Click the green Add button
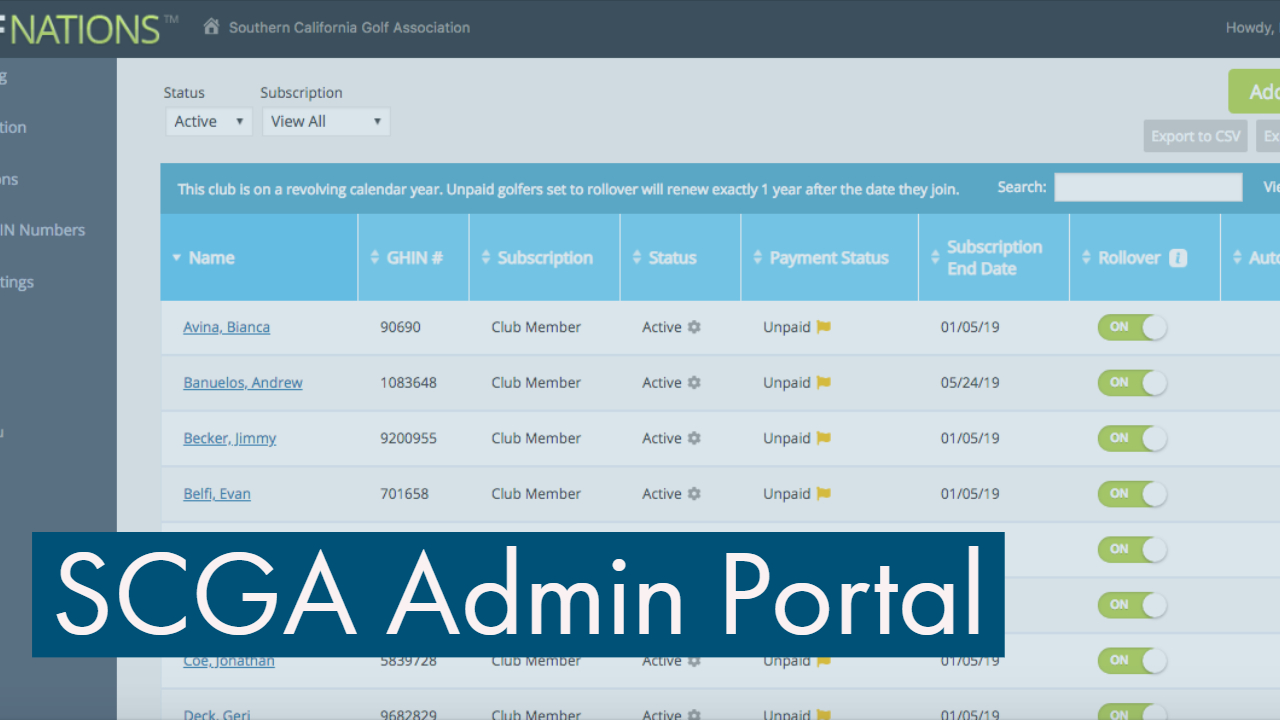Viewport: 1280px width, 720px height. point(1254,92)
